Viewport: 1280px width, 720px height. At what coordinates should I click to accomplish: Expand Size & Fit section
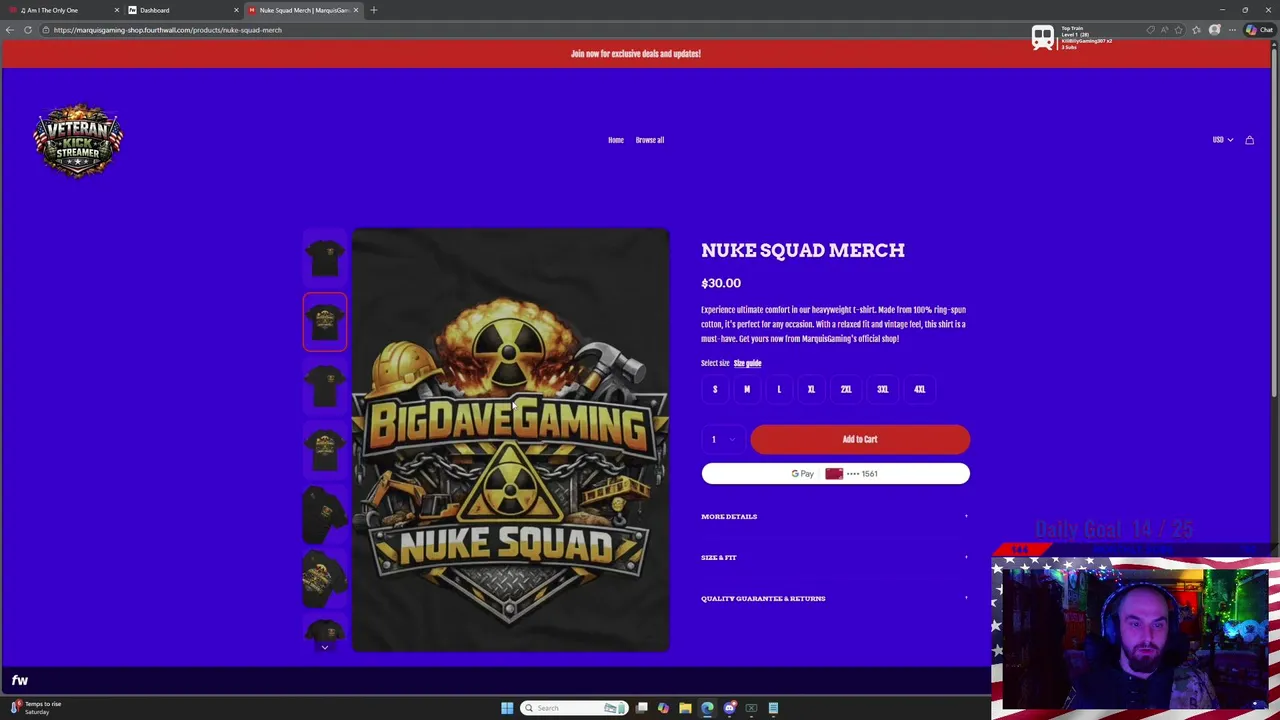(x=835, y=557)
